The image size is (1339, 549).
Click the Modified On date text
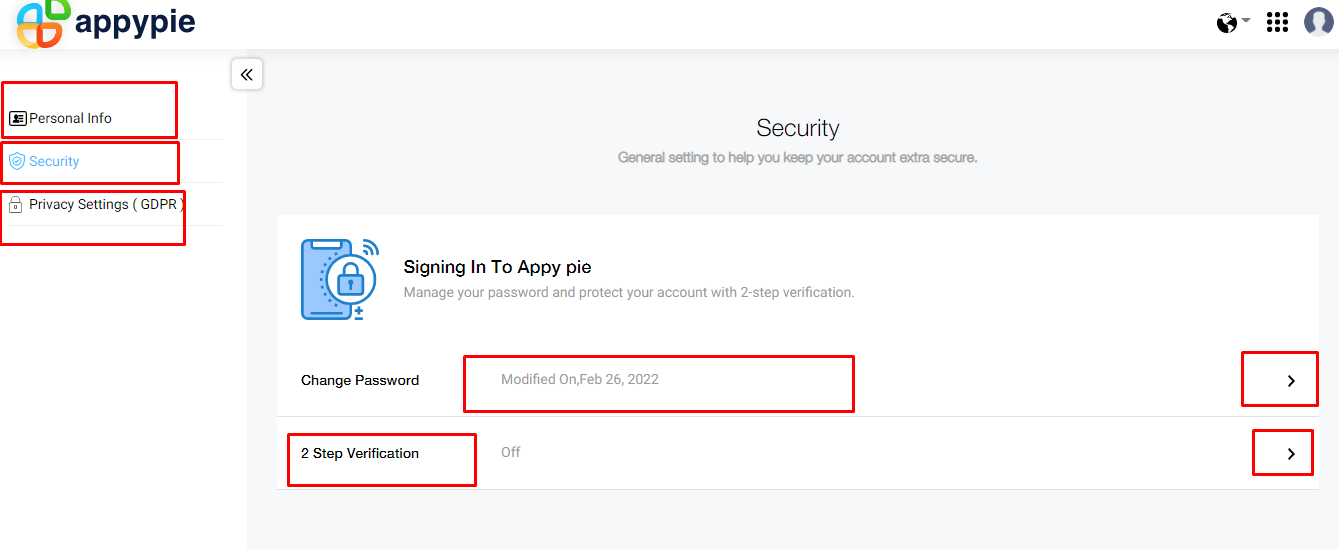[x=580, y=379]
